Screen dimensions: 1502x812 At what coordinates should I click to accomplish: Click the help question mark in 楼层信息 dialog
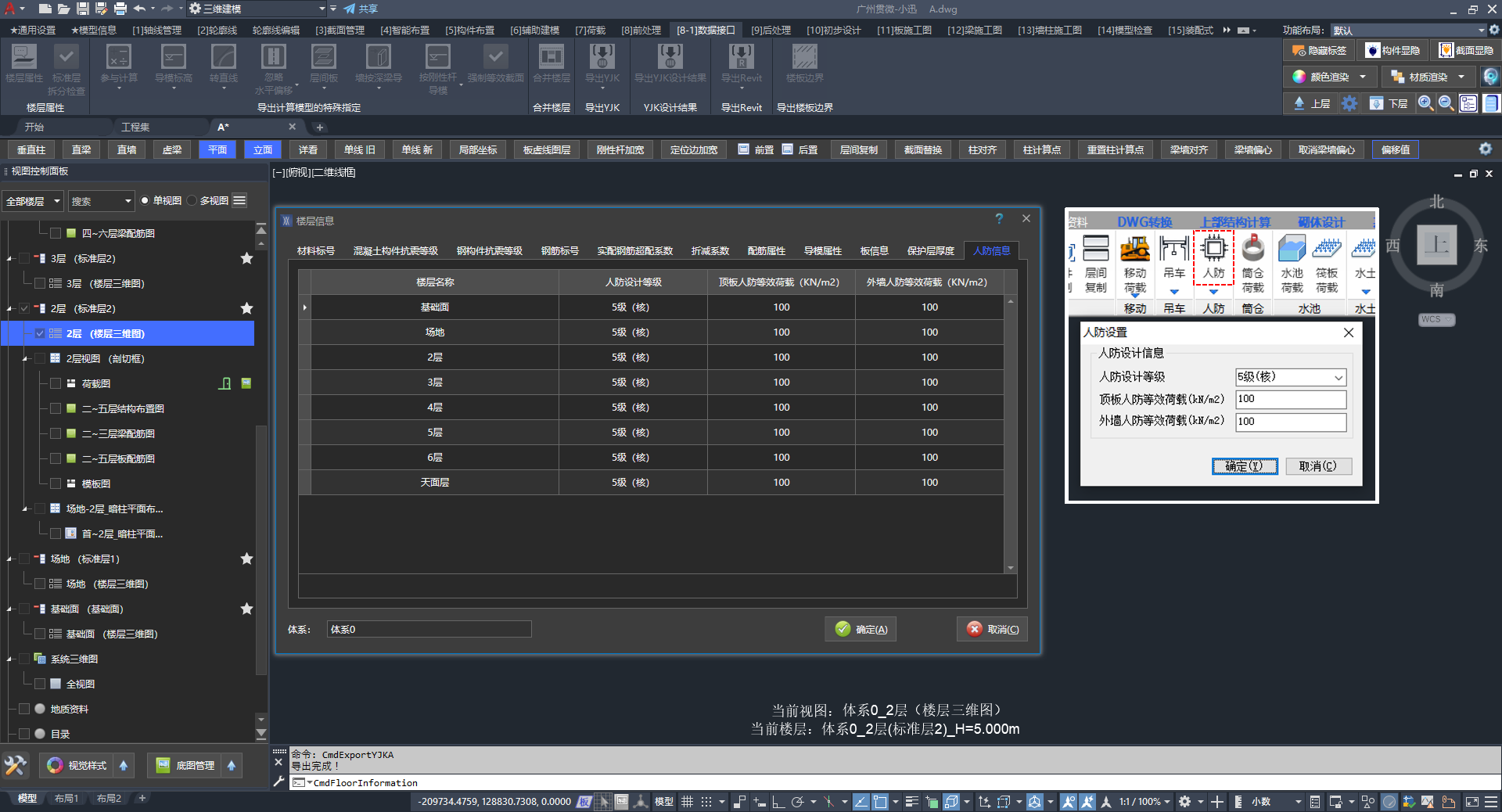tap(999, 219)
